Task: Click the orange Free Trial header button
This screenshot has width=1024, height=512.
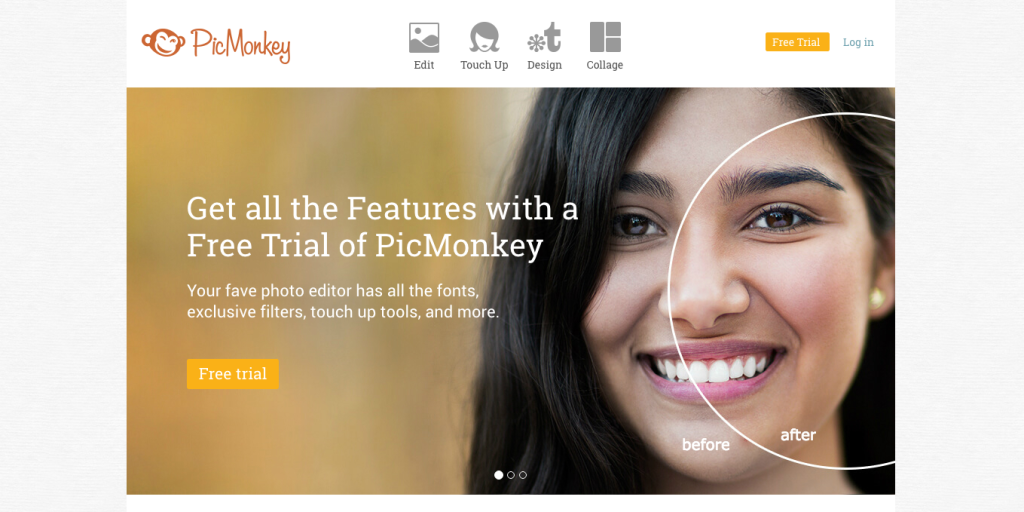Action: pyautogui.click(x=797, y=42)
